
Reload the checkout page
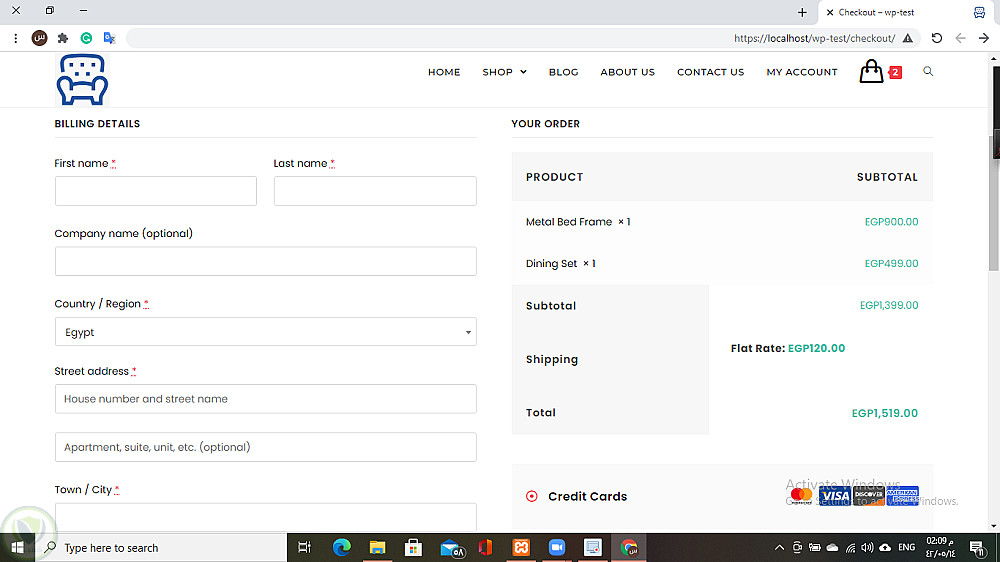pyautogui.click(x=937, y=38)
